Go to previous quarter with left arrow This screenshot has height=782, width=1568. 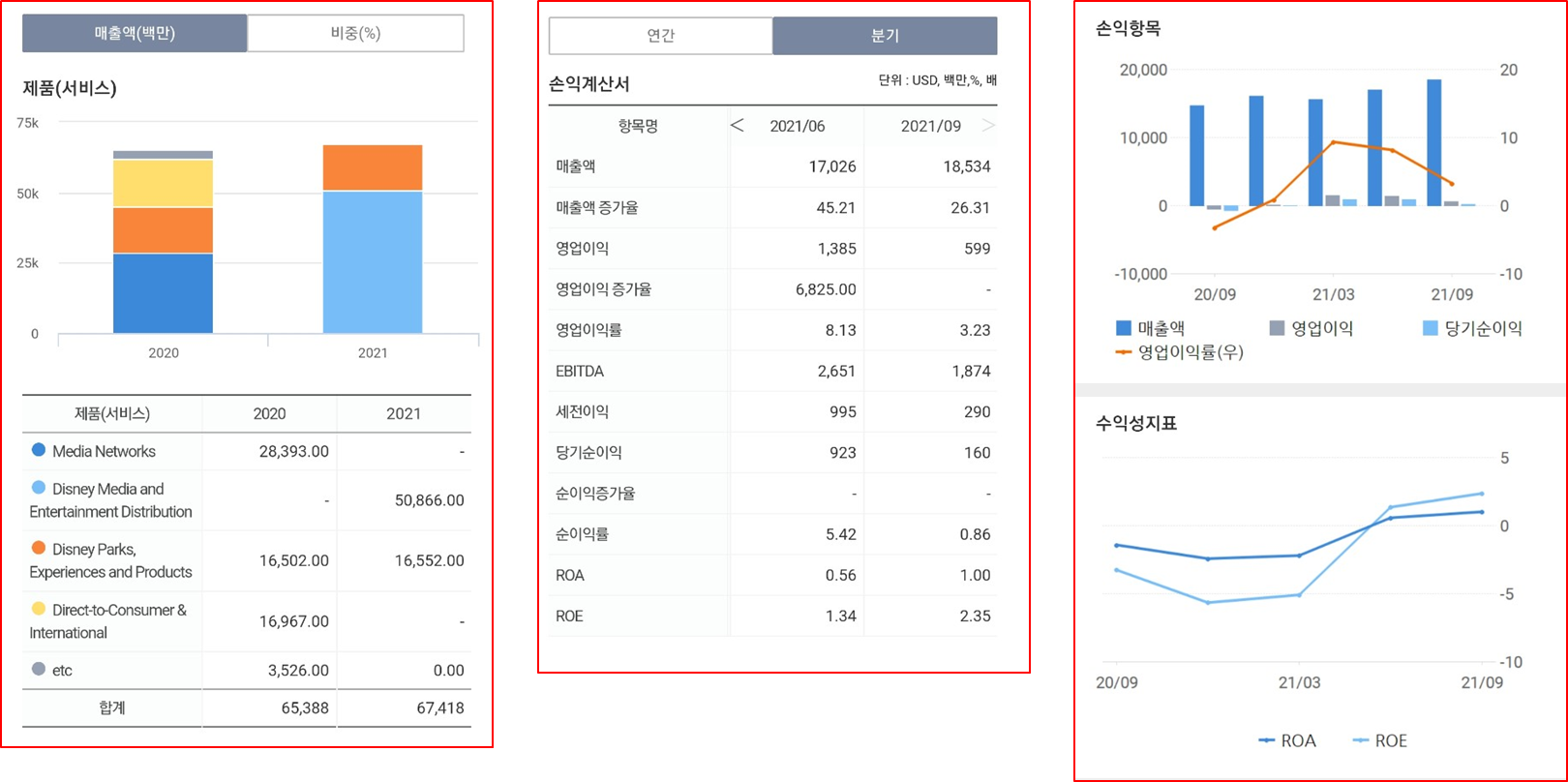[738, 125]
